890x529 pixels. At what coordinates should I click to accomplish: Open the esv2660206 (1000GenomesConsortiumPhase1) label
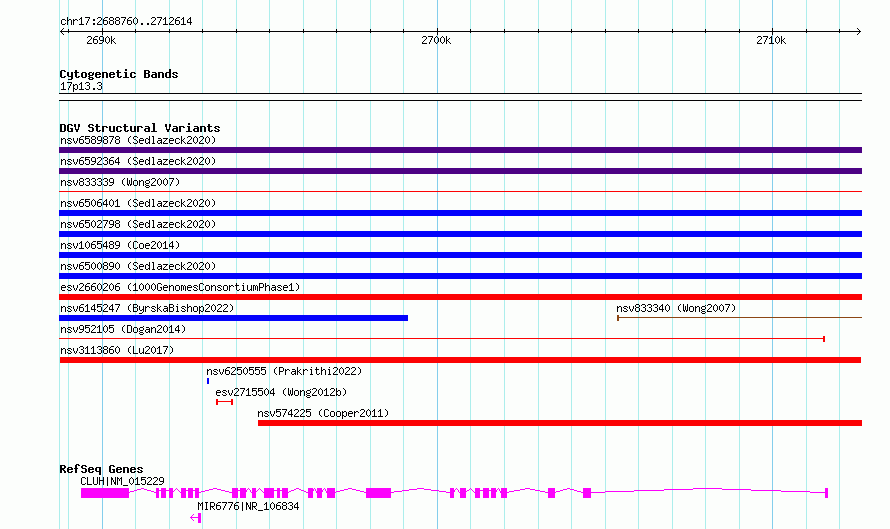180,287
